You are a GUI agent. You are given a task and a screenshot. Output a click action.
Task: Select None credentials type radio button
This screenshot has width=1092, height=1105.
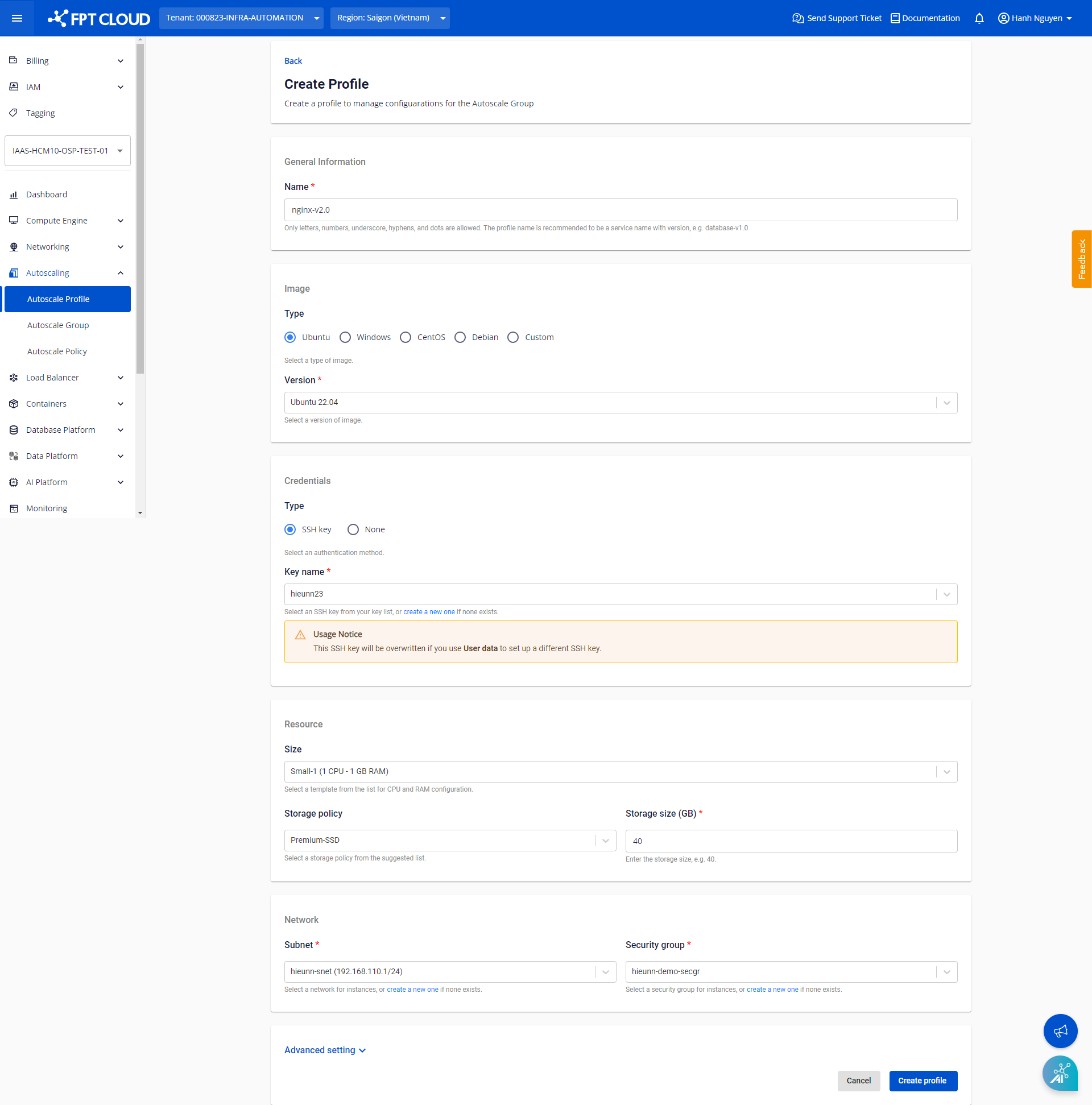pos(352,530)
